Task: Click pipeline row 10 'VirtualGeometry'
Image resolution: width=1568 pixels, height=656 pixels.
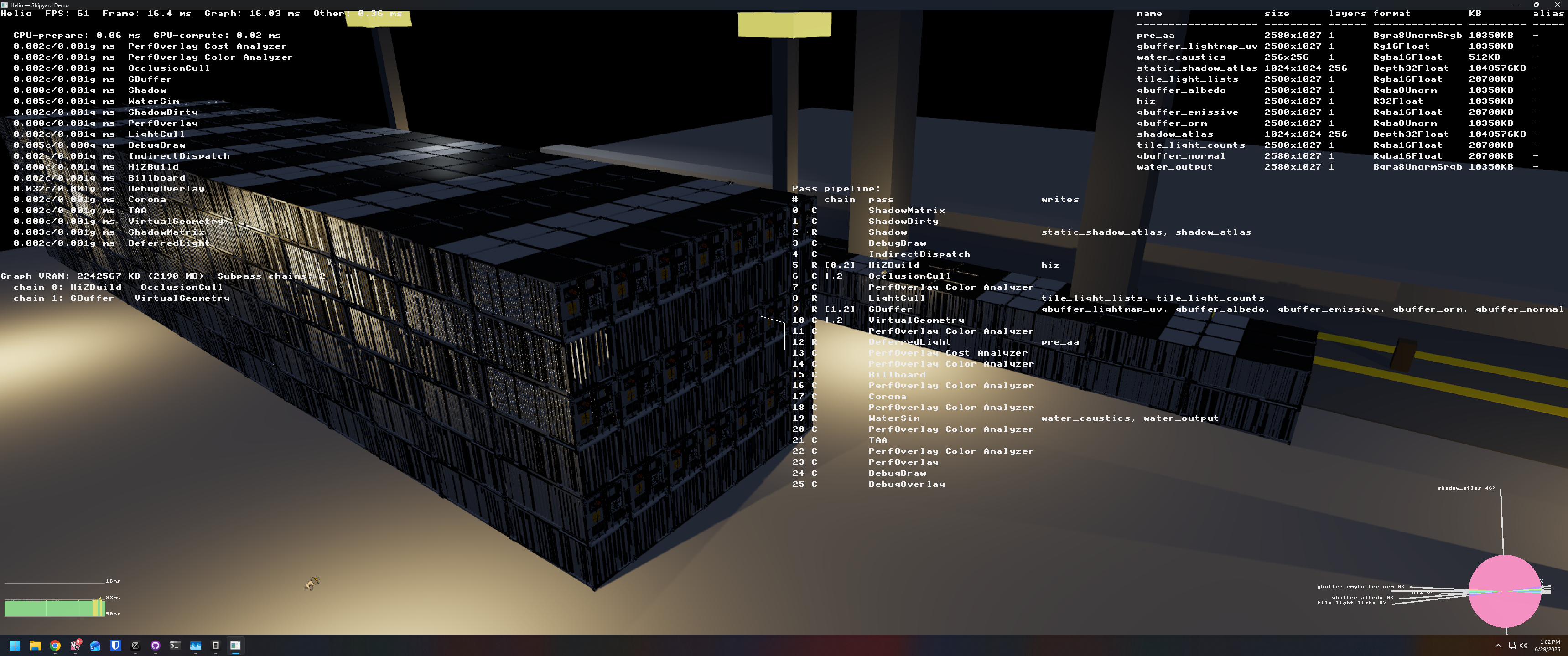Action: 878,320
